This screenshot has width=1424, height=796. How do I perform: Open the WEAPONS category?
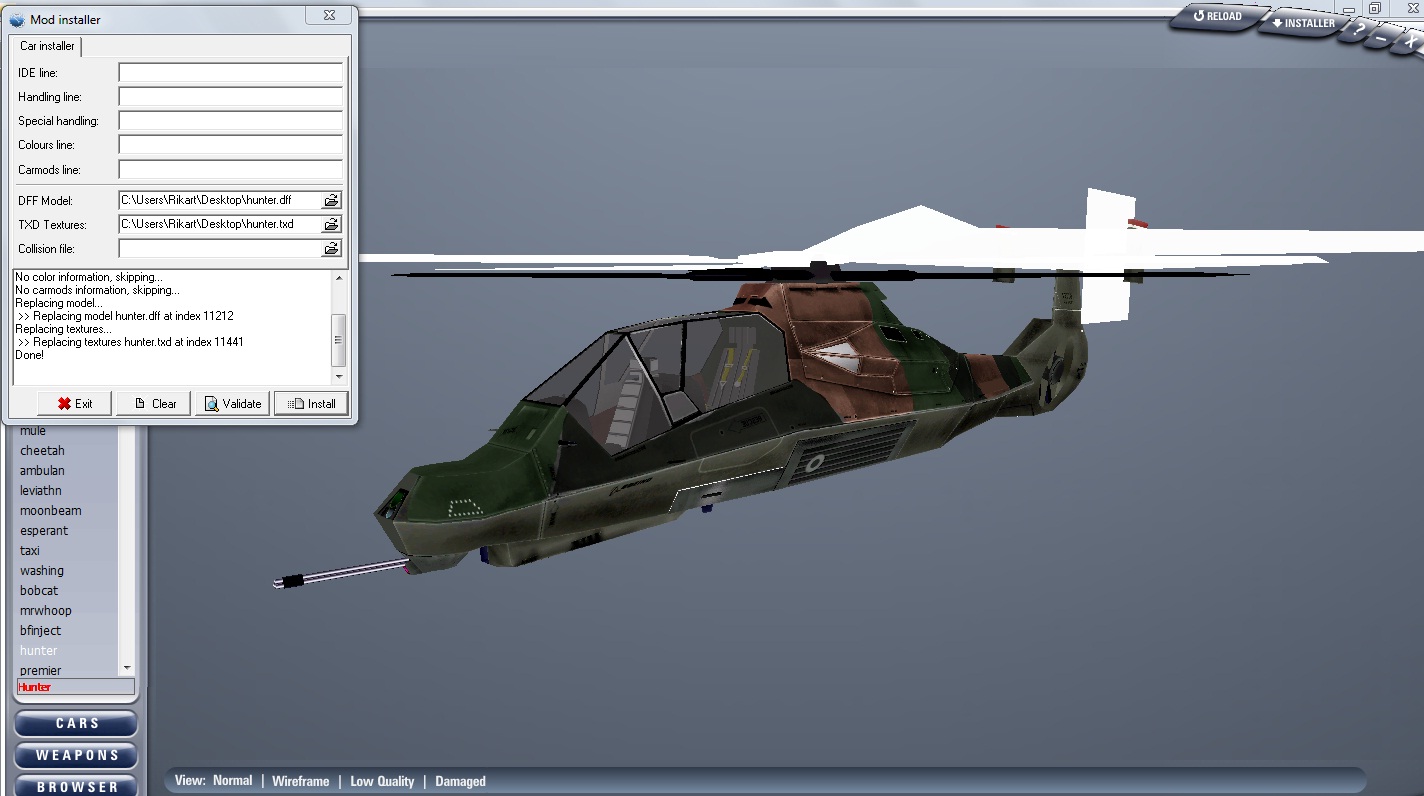(76, 756)
